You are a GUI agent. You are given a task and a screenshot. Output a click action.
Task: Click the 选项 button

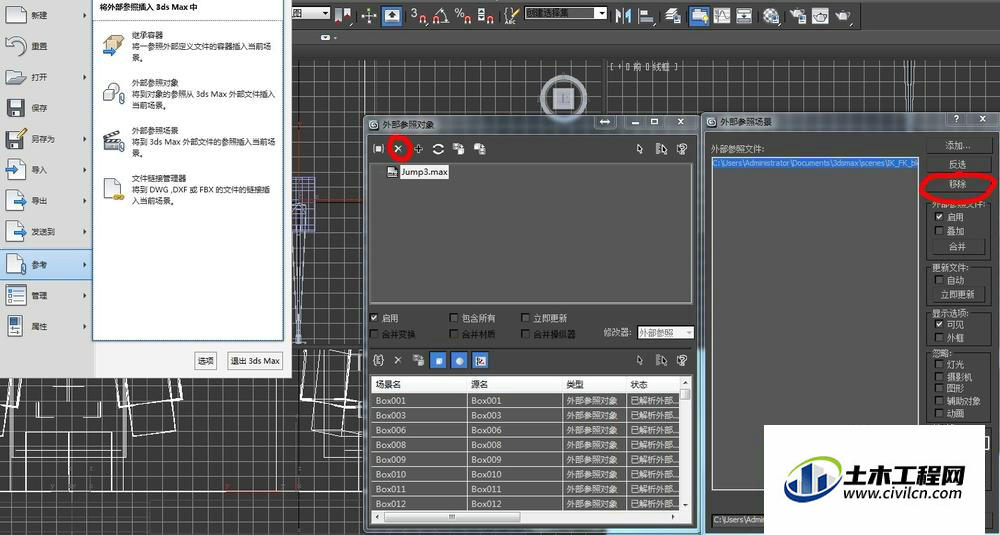coord(205,361)
